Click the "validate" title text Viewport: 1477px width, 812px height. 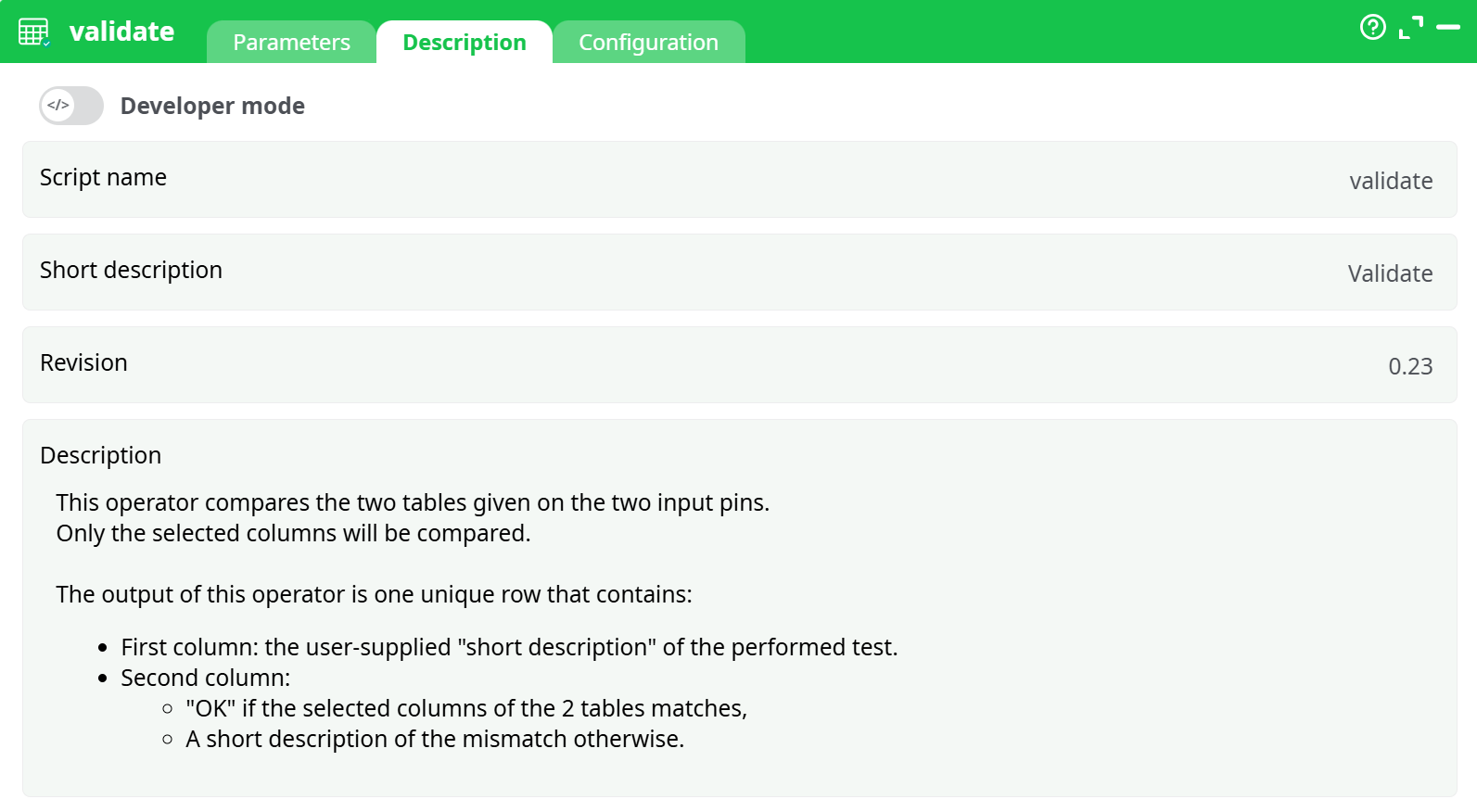pyautogui.click(x=123, y=31)
